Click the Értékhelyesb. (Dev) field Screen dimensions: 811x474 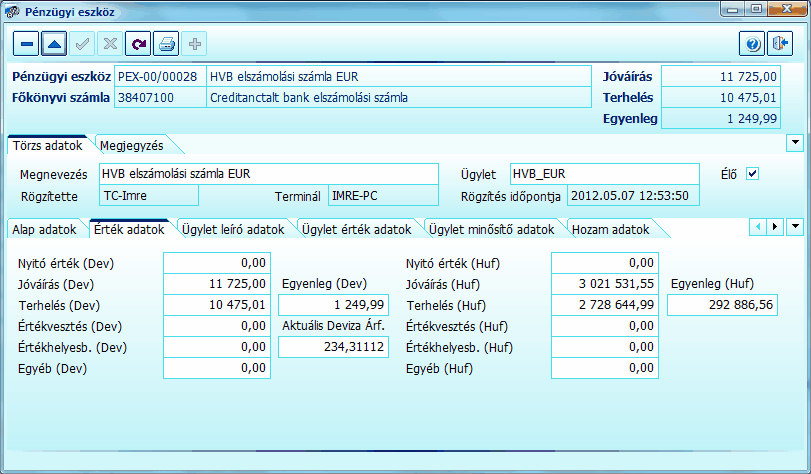coord(217,347)
